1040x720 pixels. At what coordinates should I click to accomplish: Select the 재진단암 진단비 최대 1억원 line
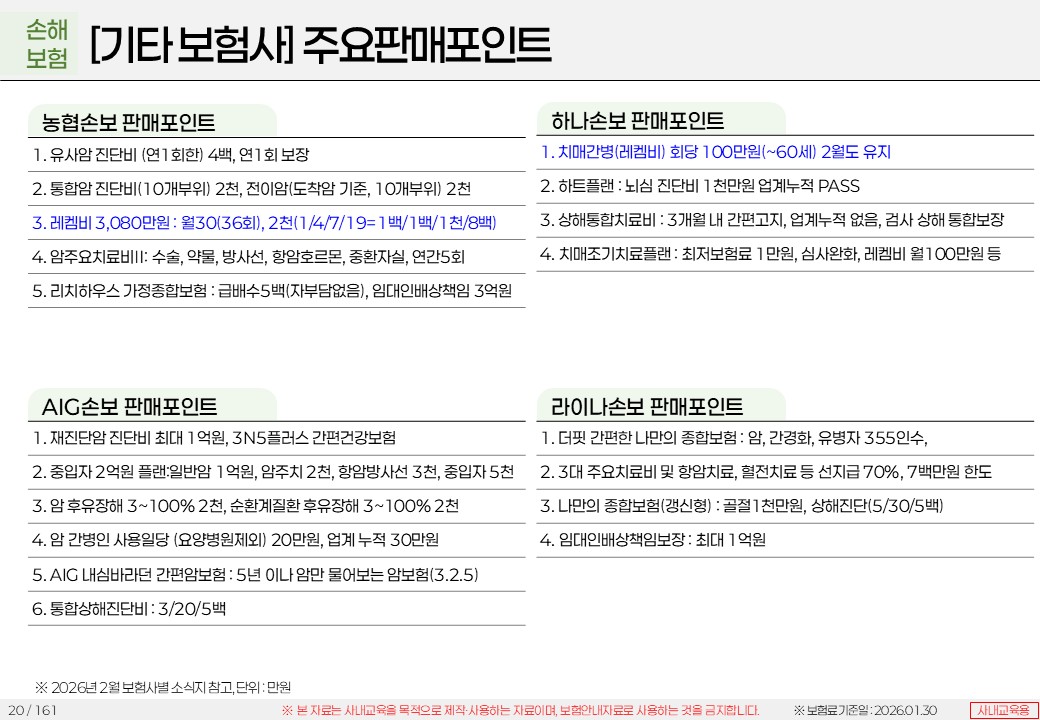pos(214,438)
